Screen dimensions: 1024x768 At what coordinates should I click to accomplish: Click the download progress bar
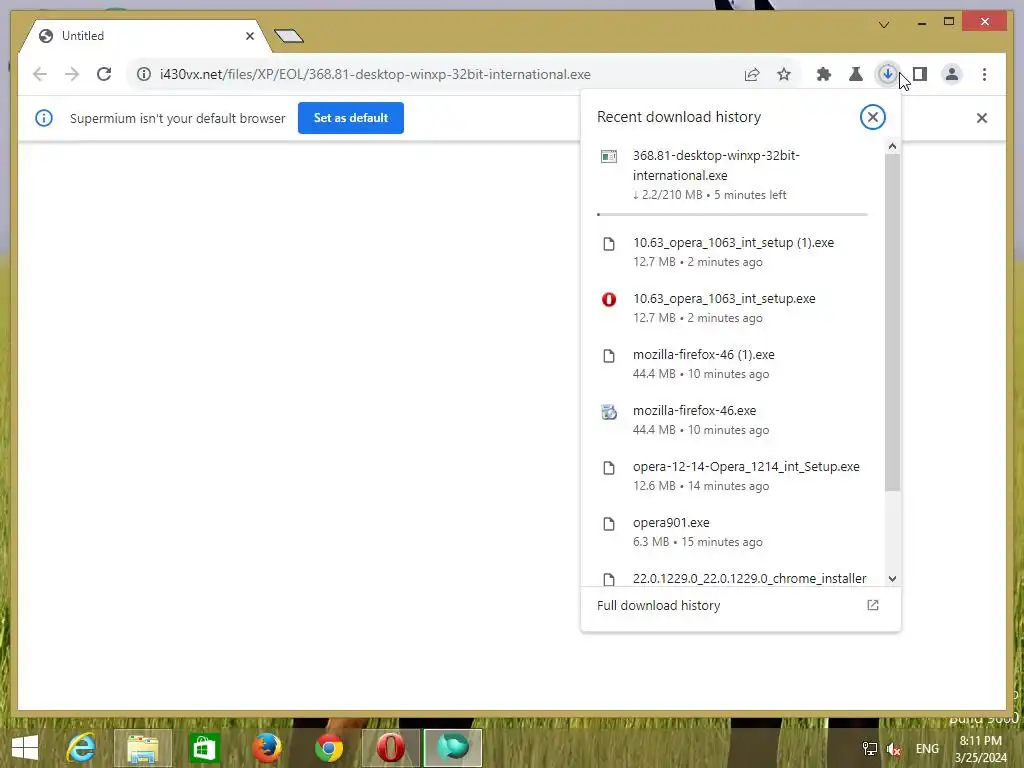click(732, 214)
